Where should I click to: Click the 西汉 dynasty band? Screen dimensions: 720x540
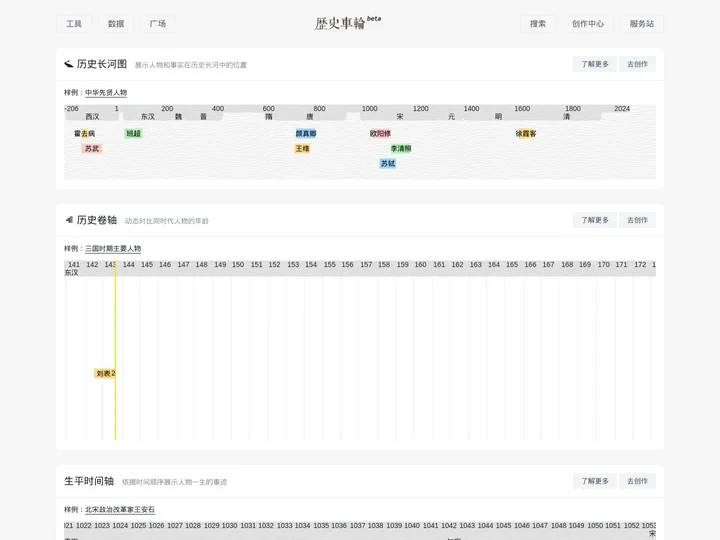(x=92, y=117)
